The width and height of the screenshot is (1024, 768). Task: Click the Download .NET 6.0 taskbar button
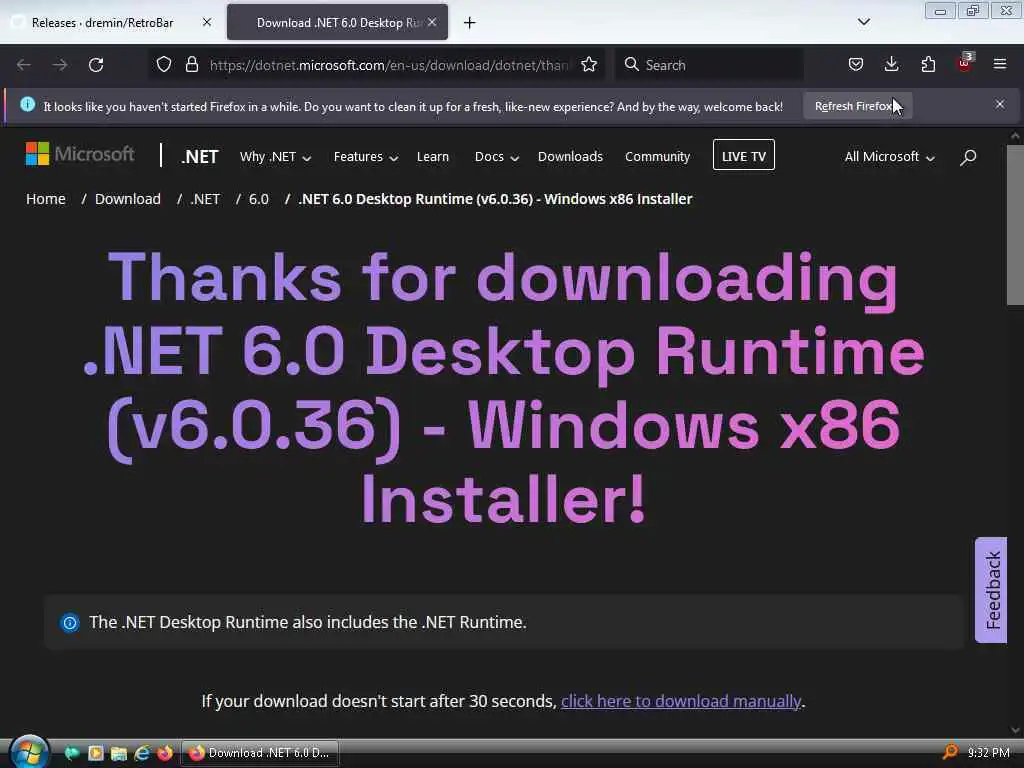[260, 753]
